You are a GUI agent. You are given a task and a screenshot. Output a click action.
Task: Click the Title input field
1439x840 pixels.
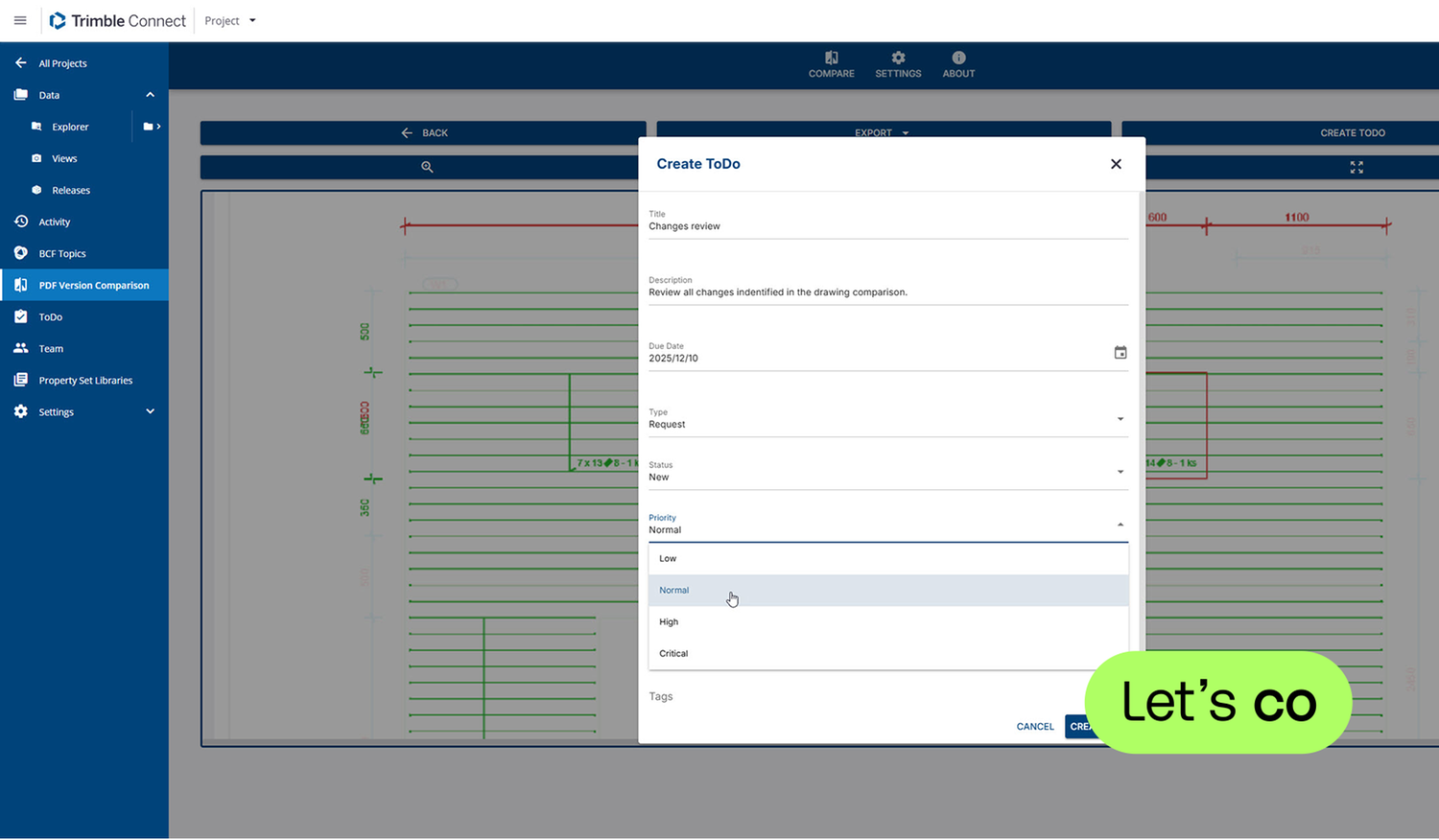[x=887, y=222]
